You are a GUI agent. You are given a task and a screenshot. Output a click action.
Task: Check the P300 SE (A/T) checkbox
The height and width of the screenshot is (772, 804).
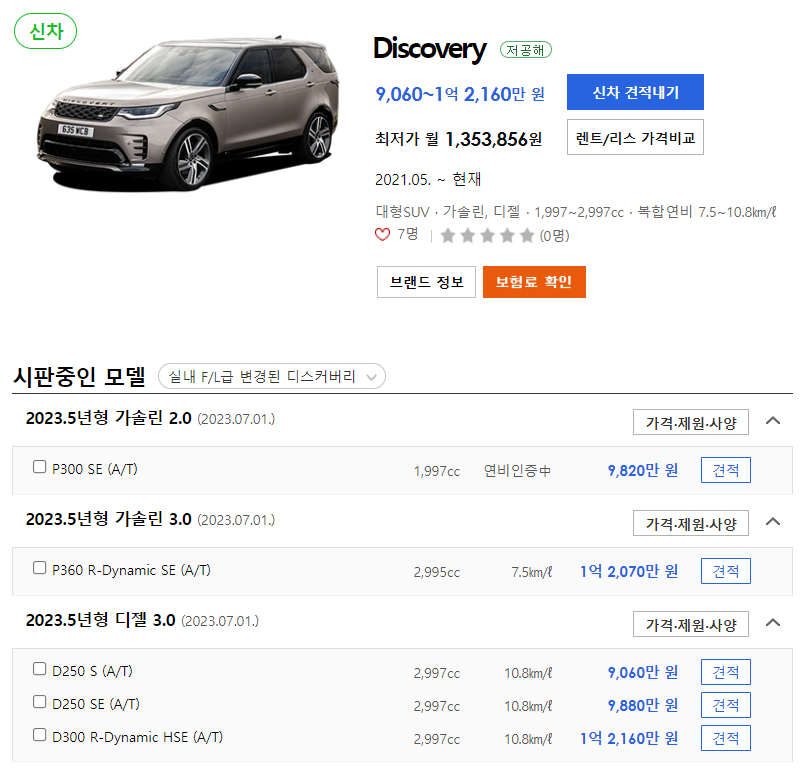click(39, 467)
